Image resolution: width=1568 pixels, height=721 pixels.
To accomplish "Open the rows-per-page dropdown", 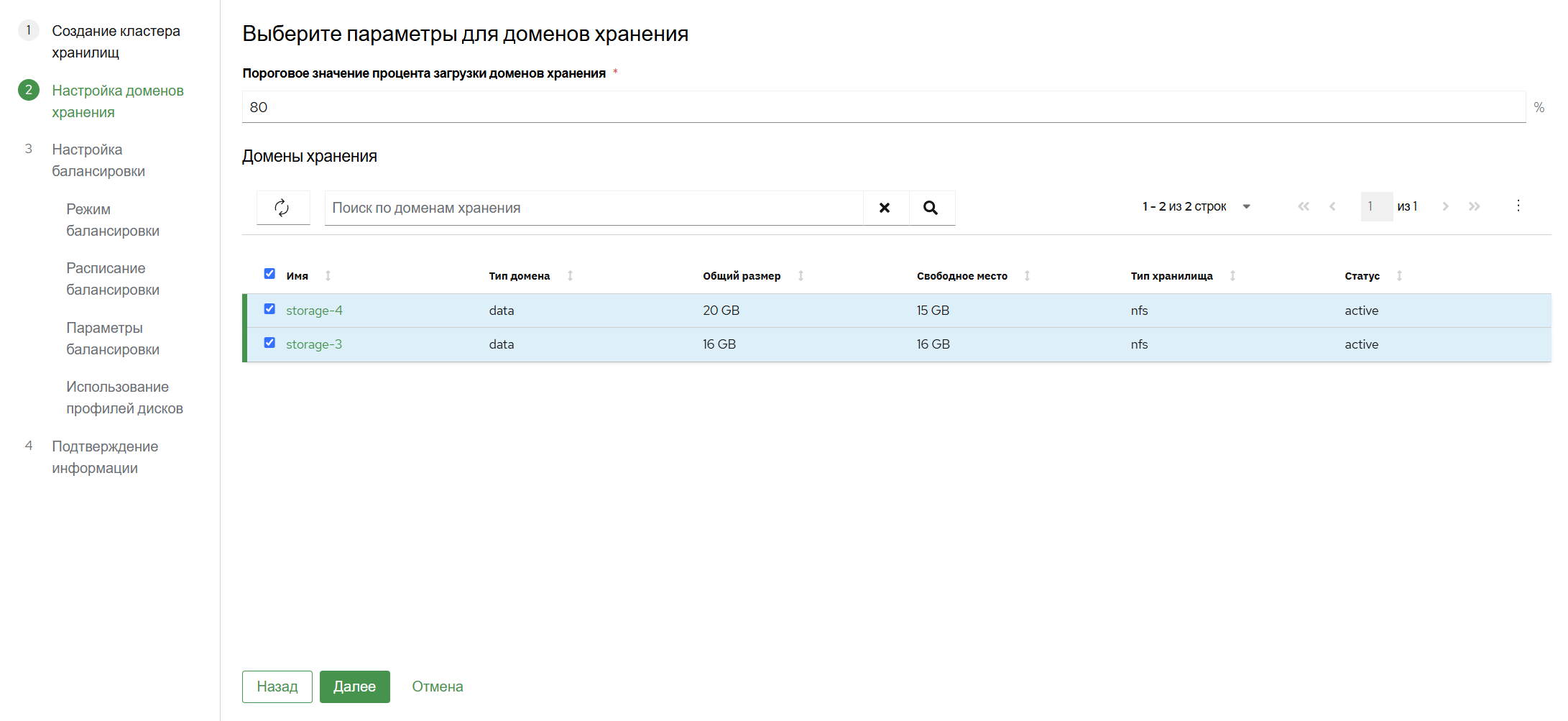I will (x=1247, y=206).
